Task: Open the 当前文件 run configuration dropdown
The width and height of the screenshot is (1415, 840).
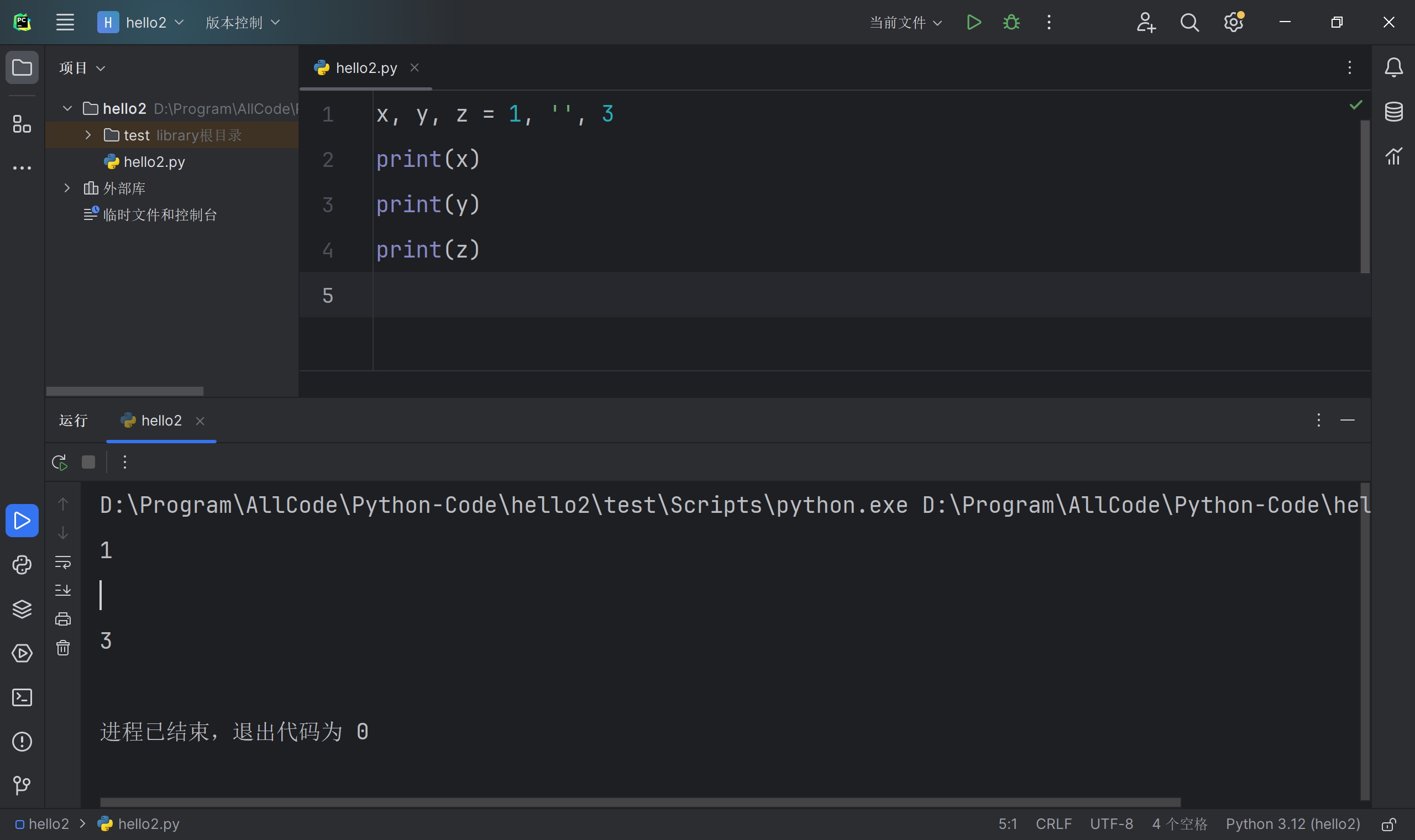Action: point(905,23)
